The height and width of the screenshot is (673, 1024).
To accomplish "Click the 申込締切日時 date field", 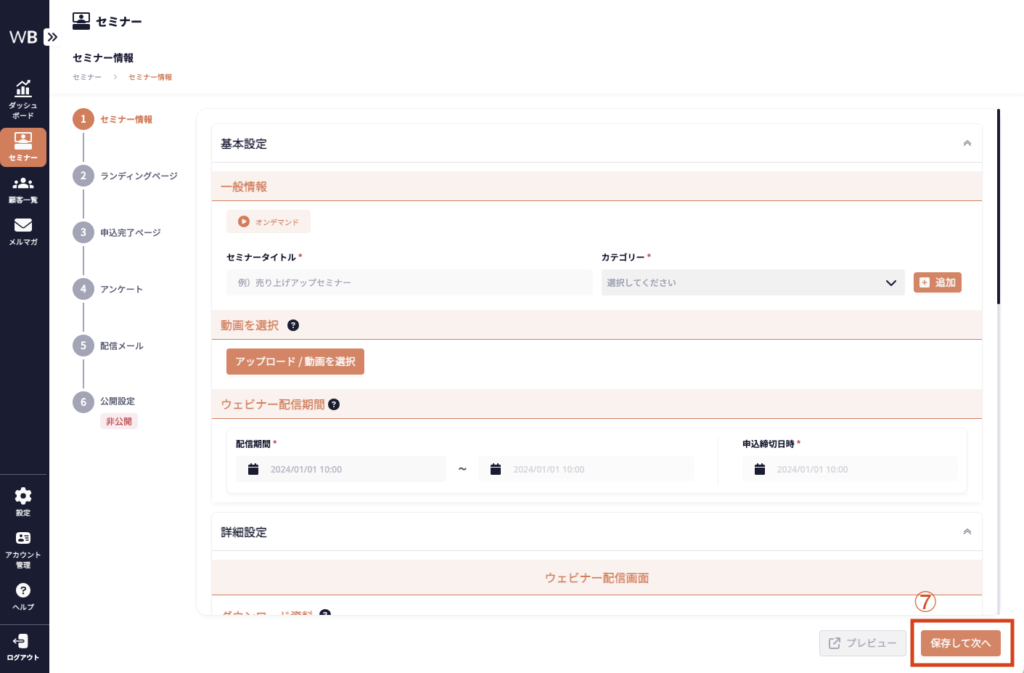I will point(850,469).
